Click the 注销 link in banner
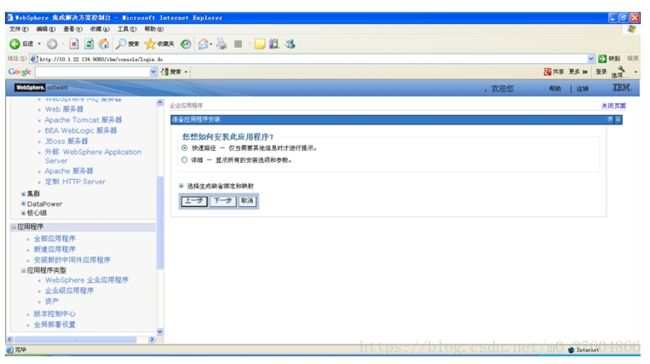 (582, 88)
